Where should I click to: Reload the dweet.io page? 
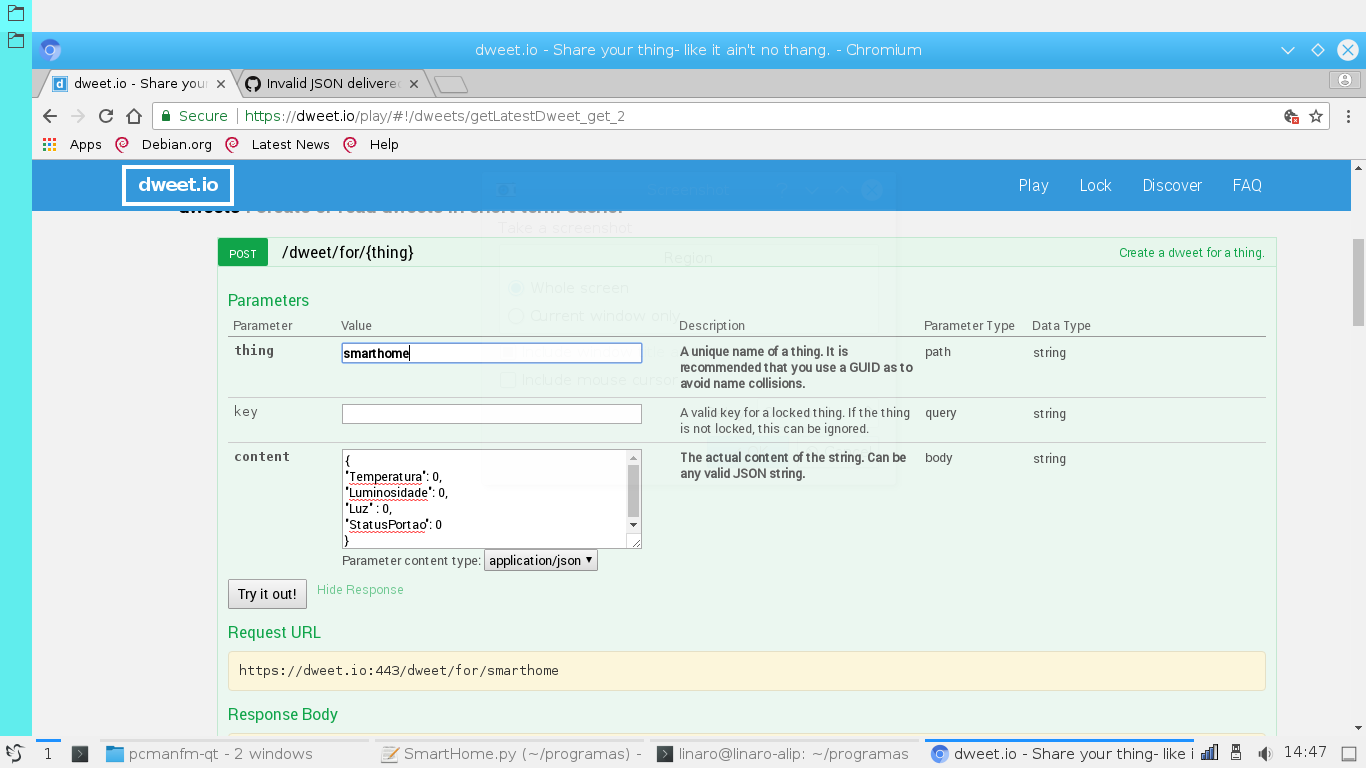106,116
